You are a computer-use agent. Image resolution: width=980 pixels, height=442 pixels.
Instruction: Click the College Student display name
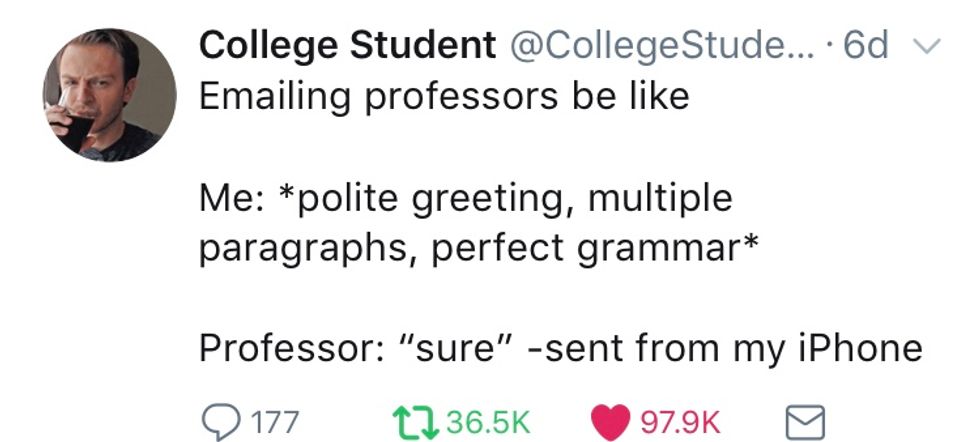(x=347, y=46)
